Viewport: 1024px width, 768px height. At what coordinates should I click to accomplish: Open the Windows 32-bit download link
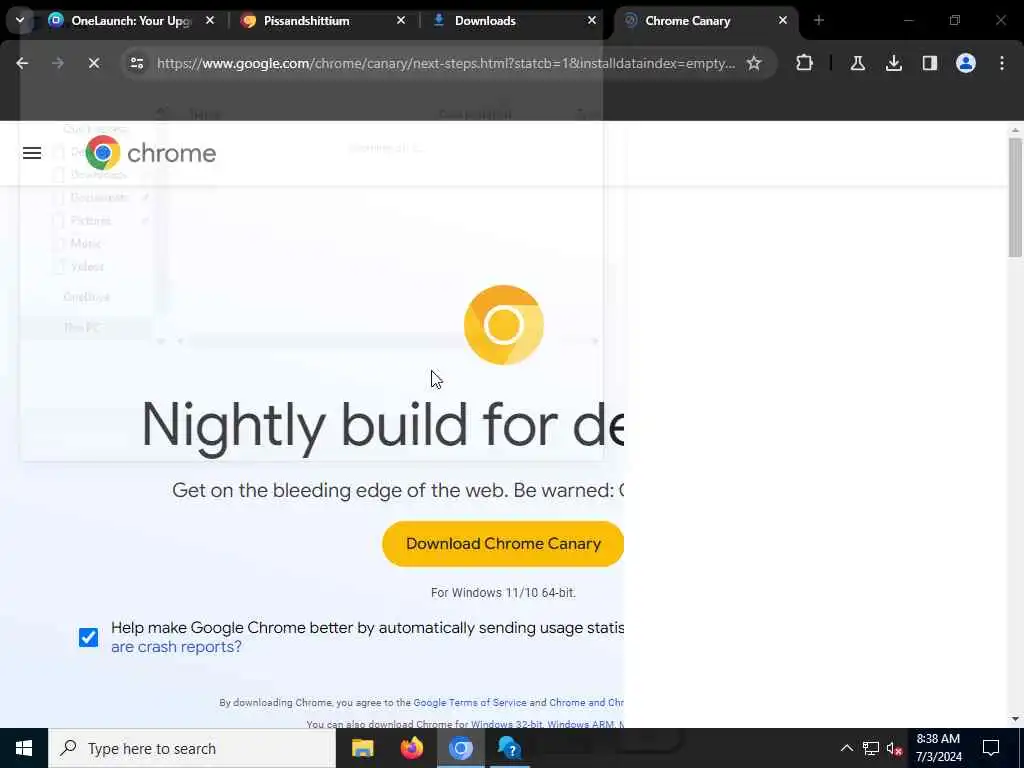click(x=507, y=724)
